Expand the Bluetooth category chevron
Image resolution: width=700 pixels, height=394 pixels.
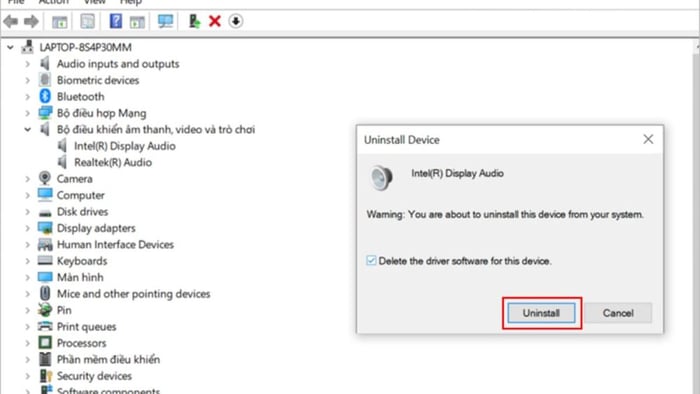(x=28, y=96)
